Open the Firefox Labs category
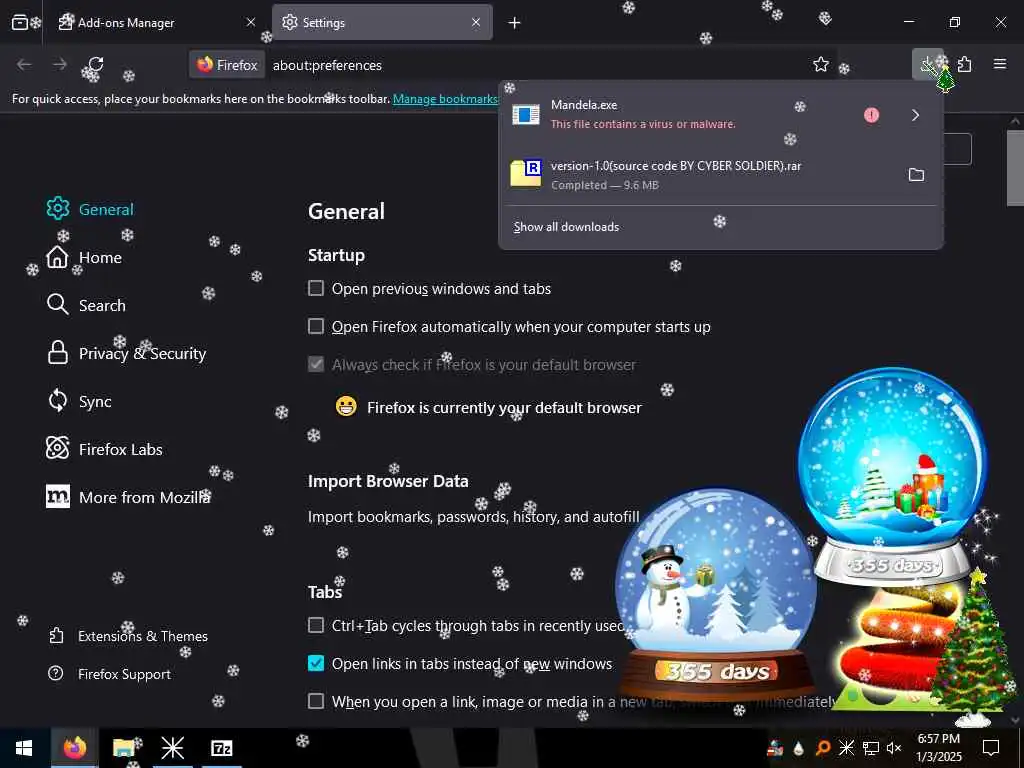 pyautogui.click(x=104, y=449)
